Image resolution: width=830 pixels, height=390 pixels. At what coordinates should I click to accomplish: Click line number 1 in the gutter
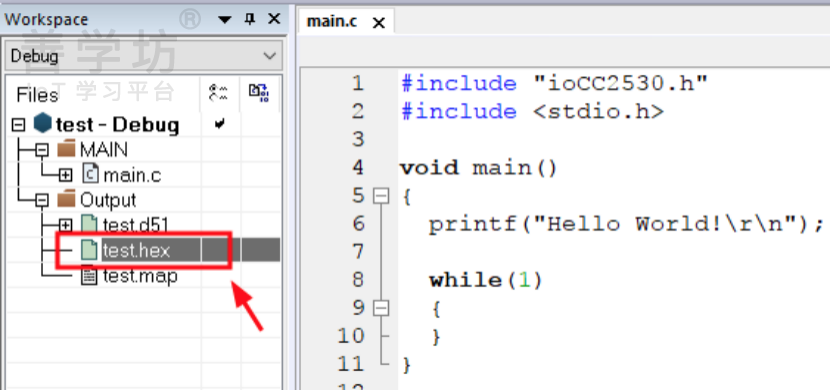358,84
